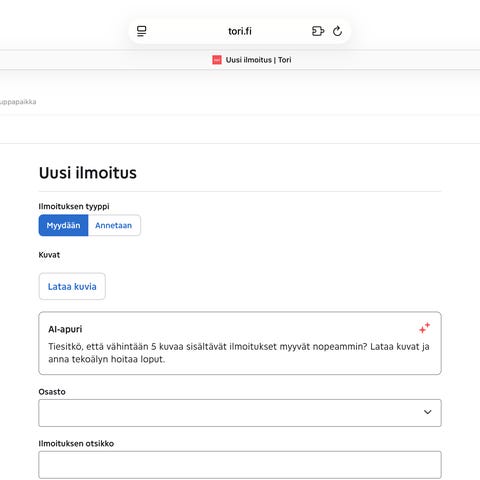Click the red AI sparkle icon
Image resolution: width=480 pixels, height=480 pixels.
pyautogui.click(x=424, y=328)
